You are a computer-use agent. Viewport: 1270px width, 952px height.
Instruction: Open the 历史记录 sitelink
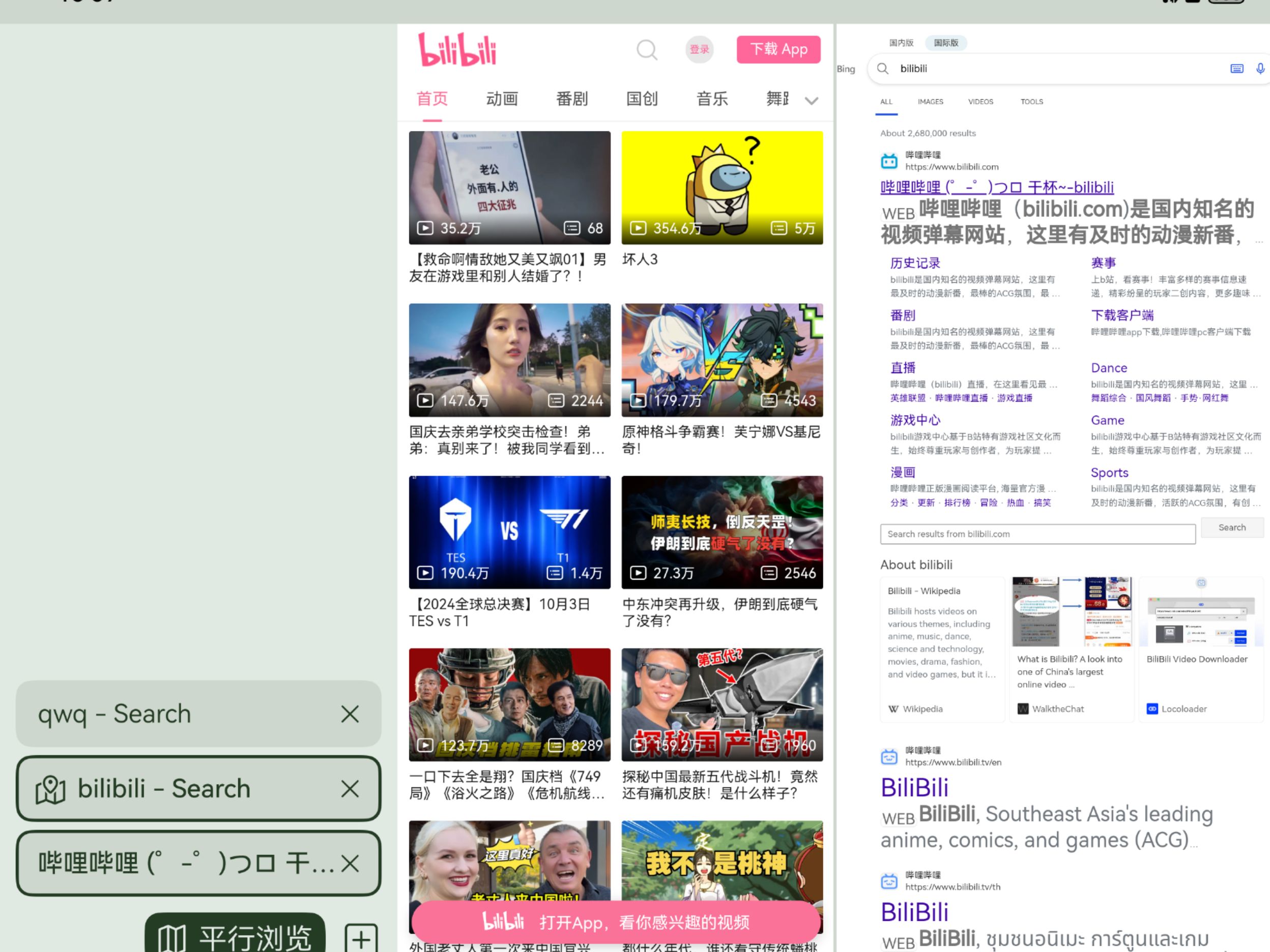915,263
